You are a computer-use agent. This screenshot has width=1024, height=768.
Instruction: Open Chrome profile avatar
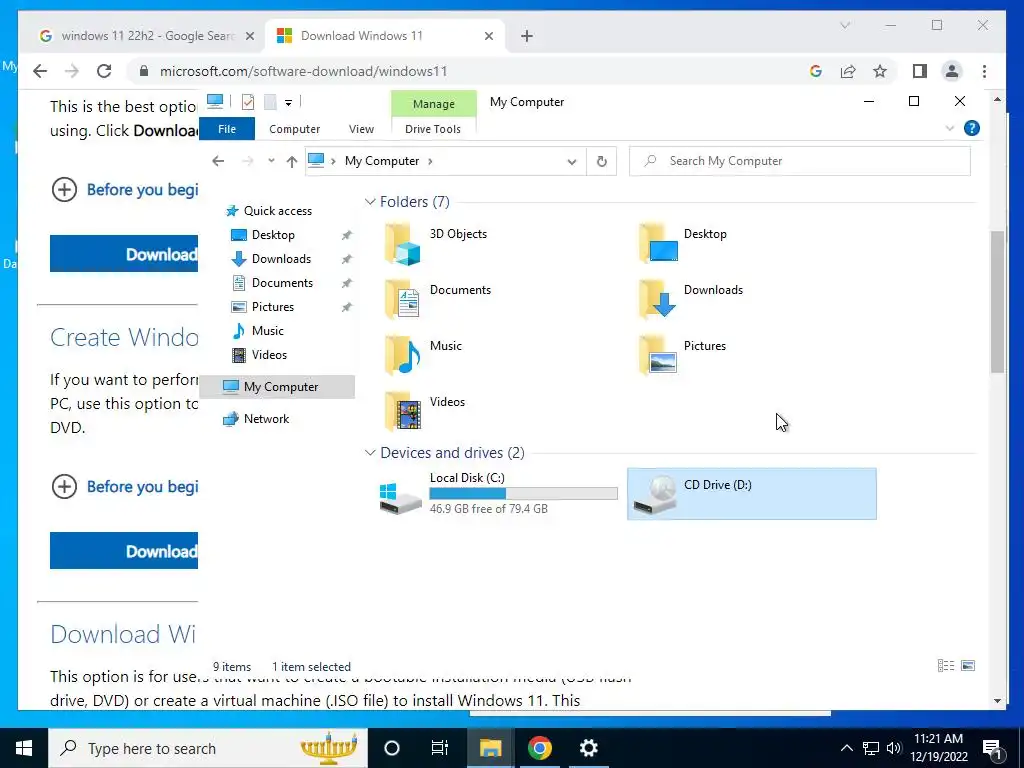point(952,71)
